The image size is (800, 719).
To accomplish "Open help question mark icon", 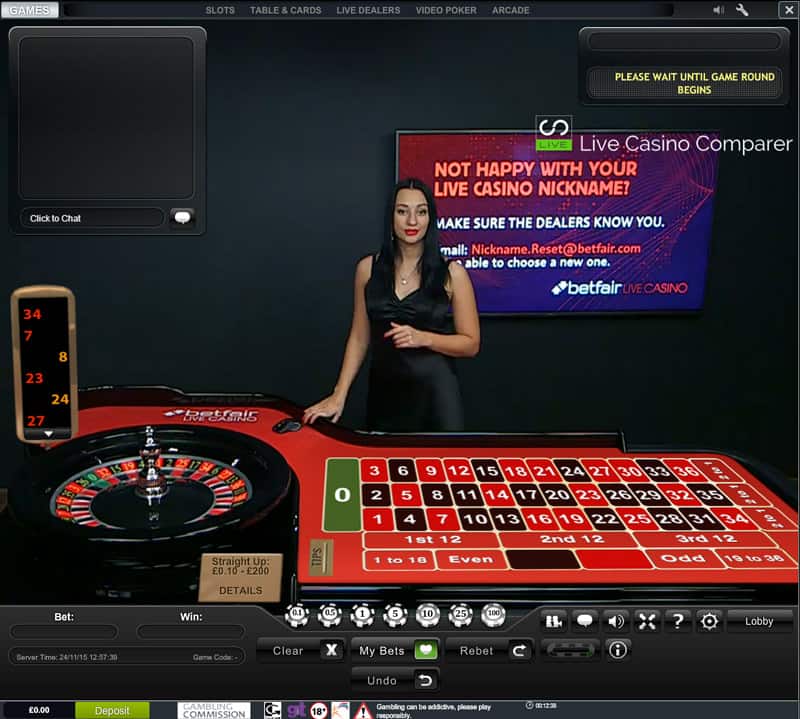I will [678, 621].
